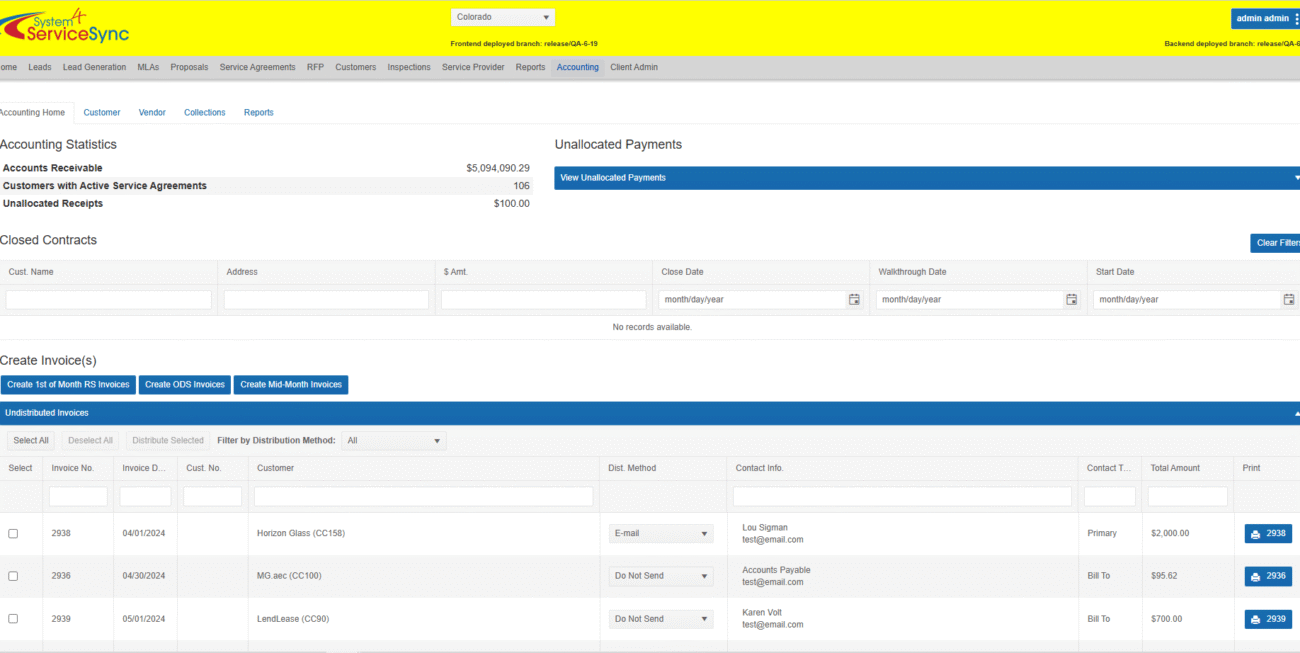Screen dimensions: 1300x653
Task: Print invoice 2936 via printer button
Action: point(1268,576)
